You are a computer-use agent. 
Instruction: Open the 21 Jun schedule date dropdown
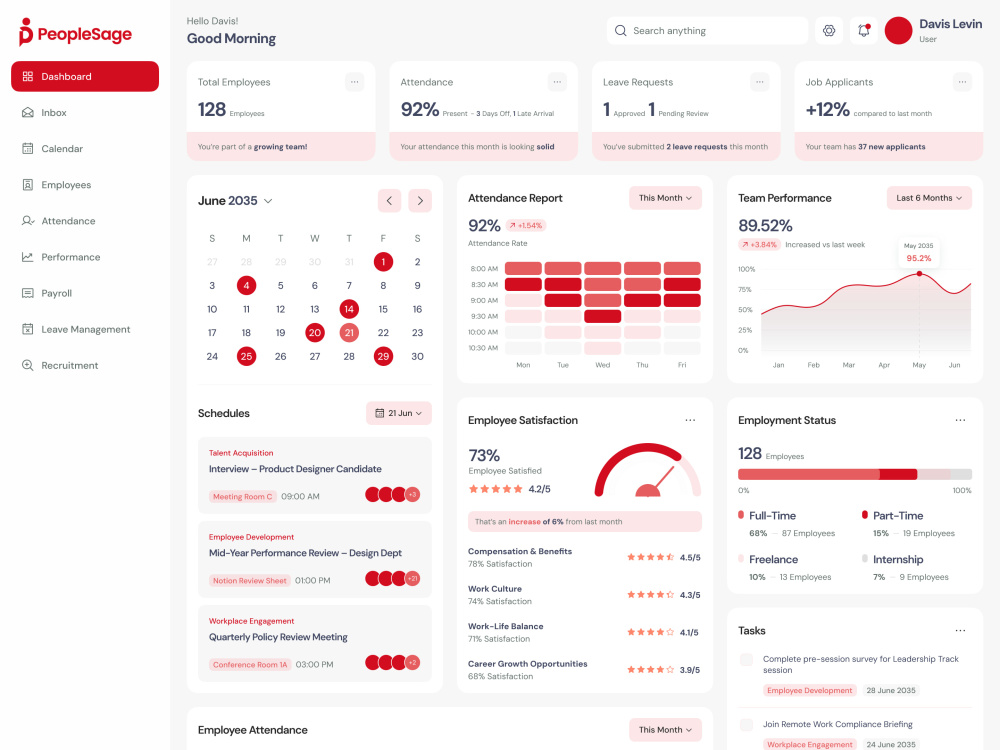[399, 413]
